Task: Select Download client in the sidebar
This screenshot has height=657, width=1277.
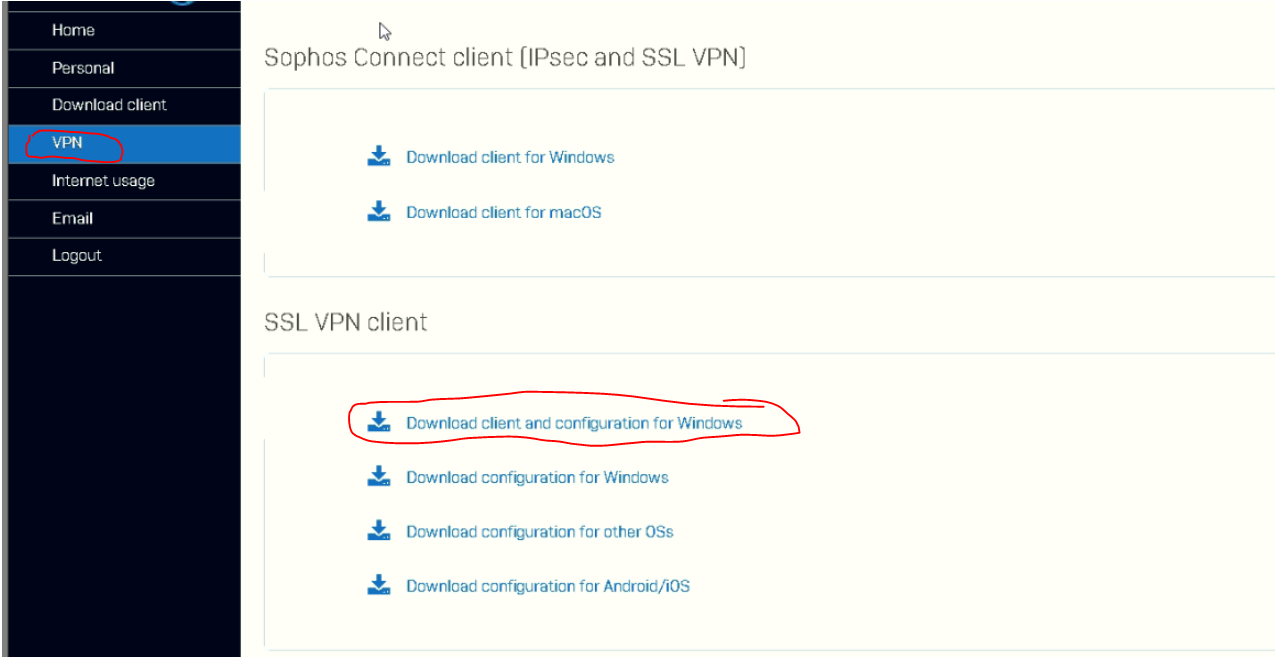Action: [x=109, y=105]
